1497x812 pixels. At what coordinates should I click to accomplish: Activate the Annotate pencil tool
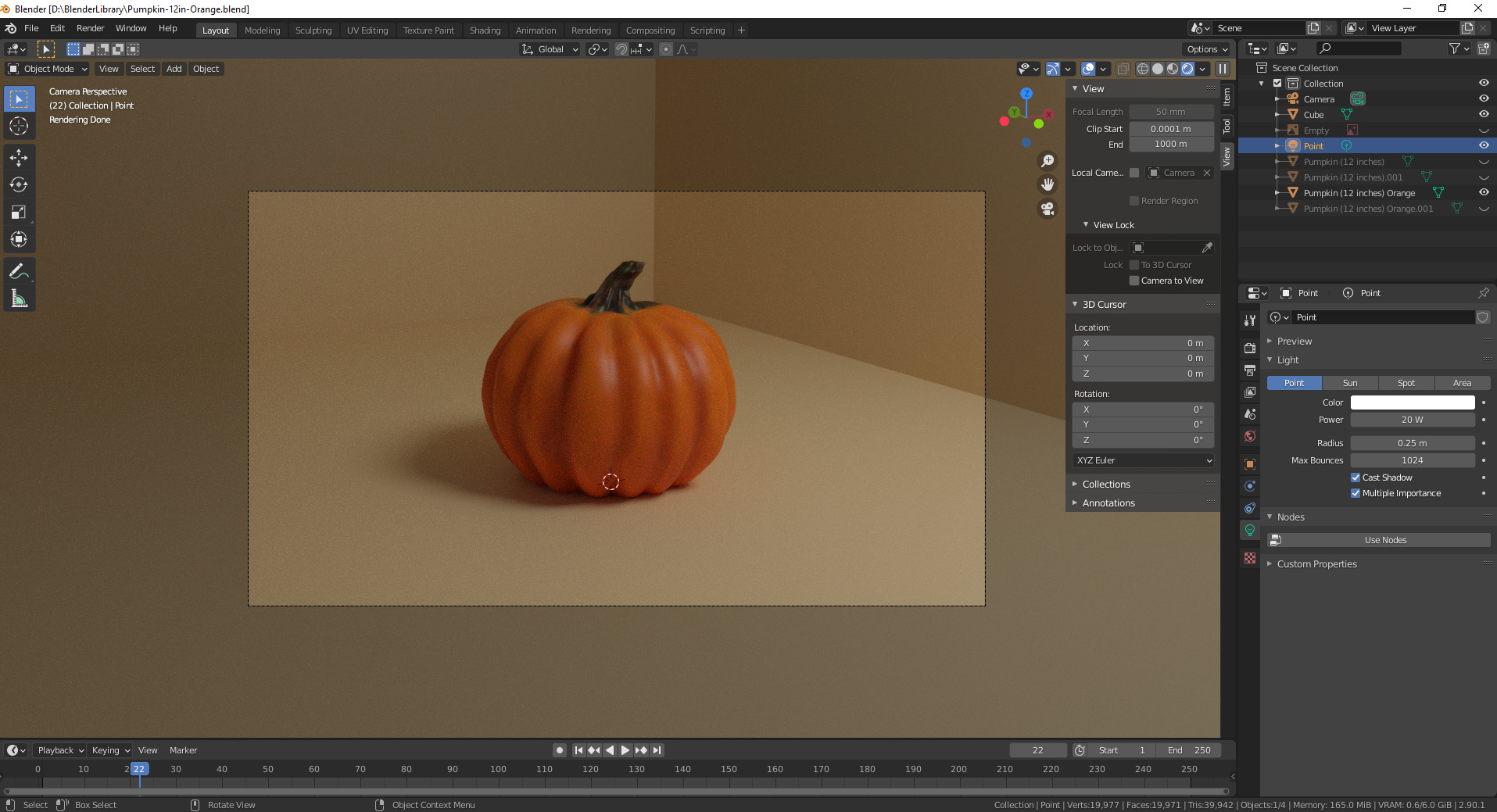tap(19, 272)
